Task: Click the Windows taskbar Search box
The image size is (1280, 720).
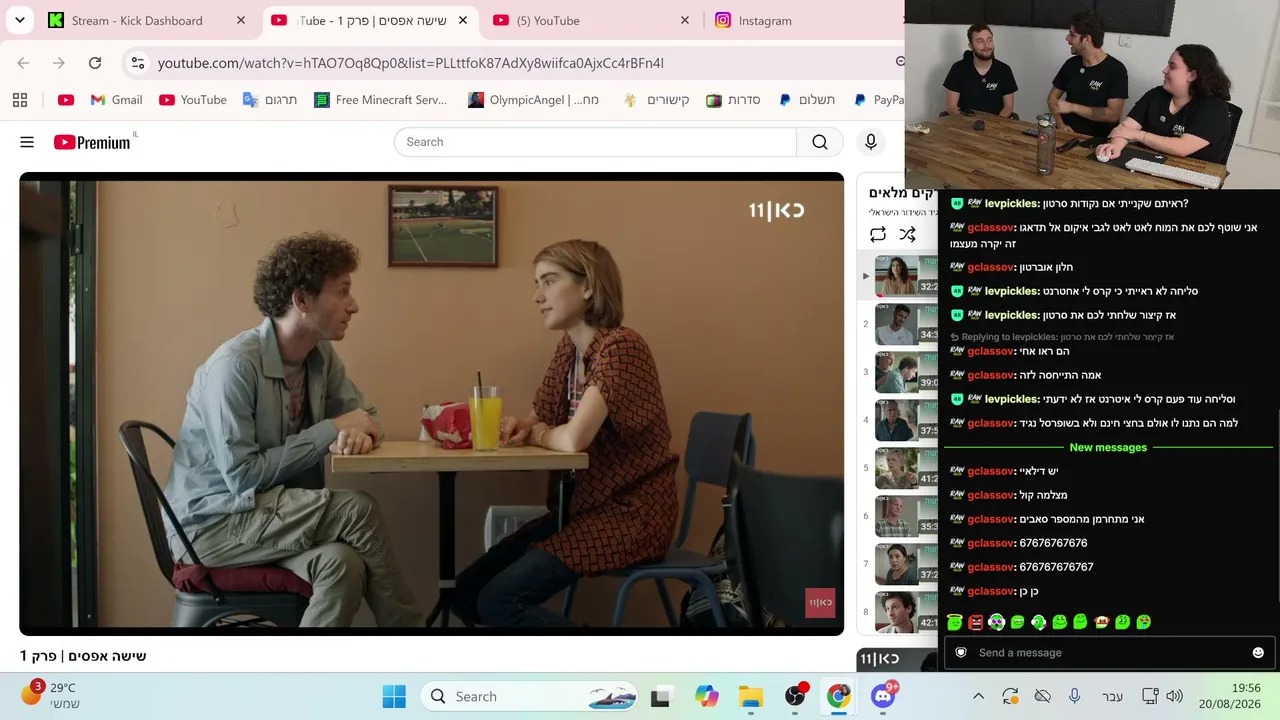Action: [529, 697]
